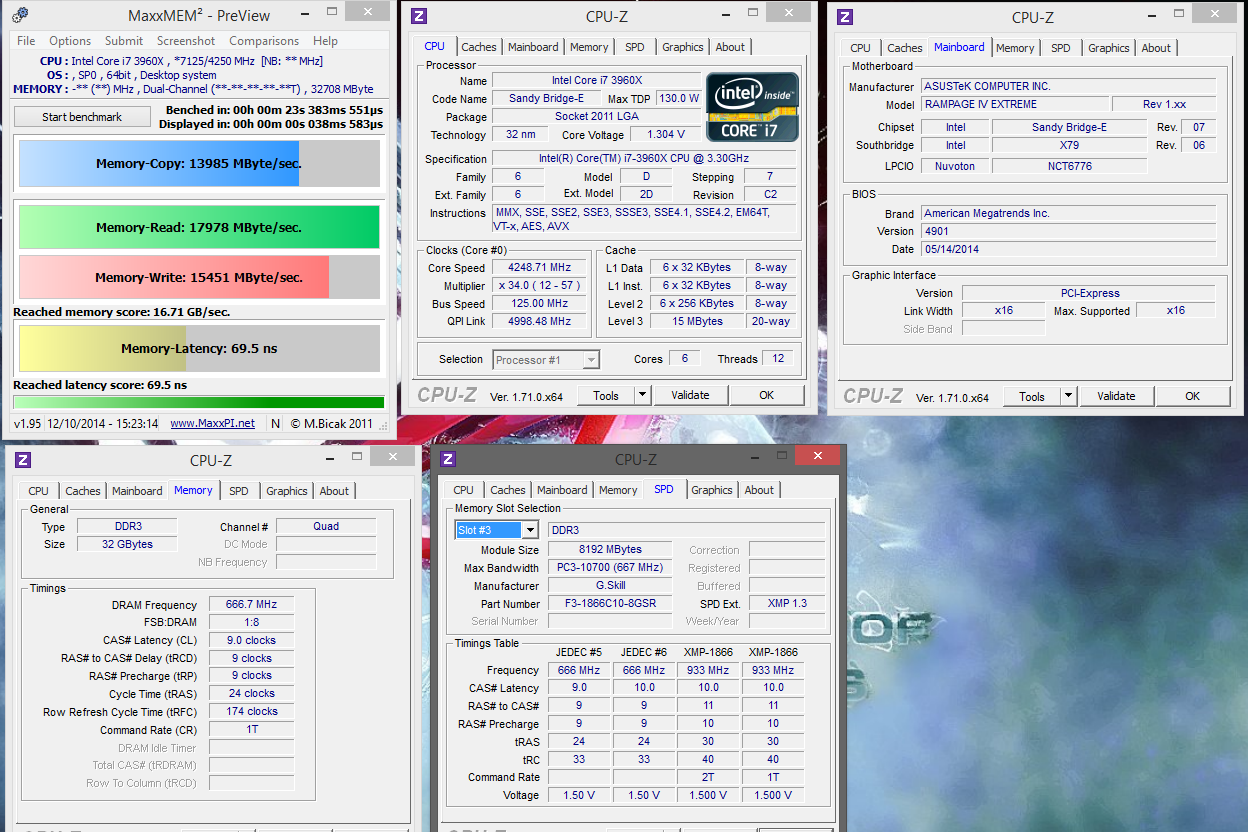Click the Z icon of CPU-Z Mainboard-tab window
Image resolution: width=1248 pixels, height=832 pixels.
(845, 16)
